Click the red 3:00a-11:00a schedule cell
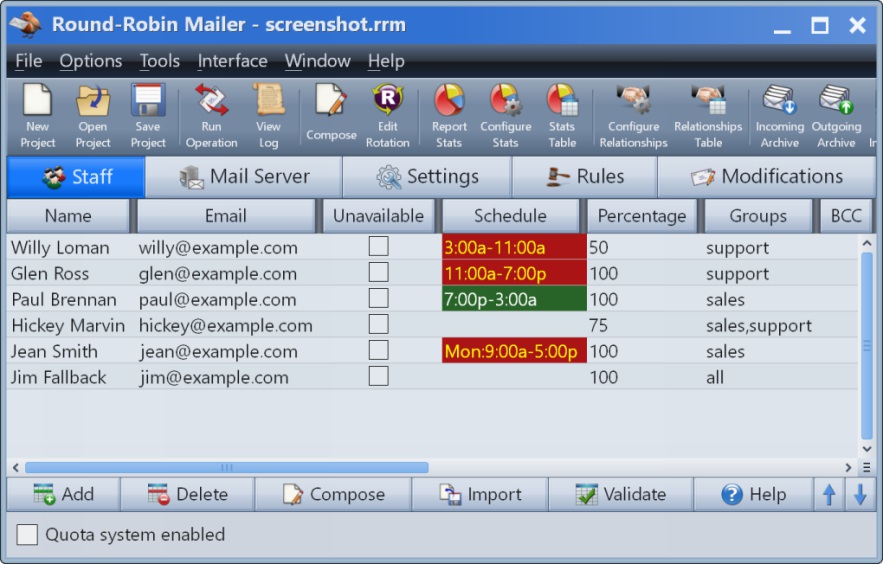Image resolution: width=883 pixels, height=564 pixels. pos(514,247)
